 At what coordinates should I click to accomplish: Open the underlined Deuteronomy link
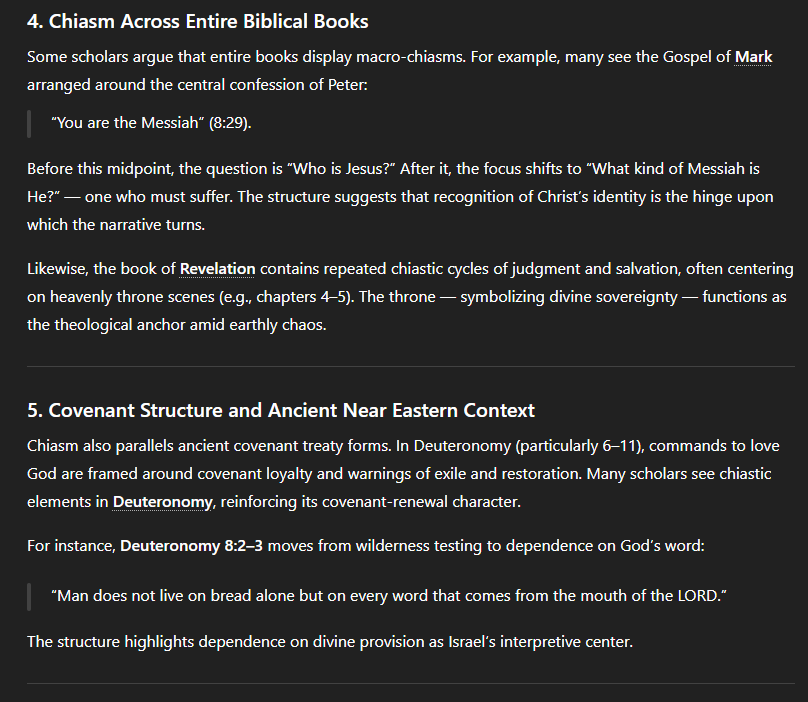point(162,502)
